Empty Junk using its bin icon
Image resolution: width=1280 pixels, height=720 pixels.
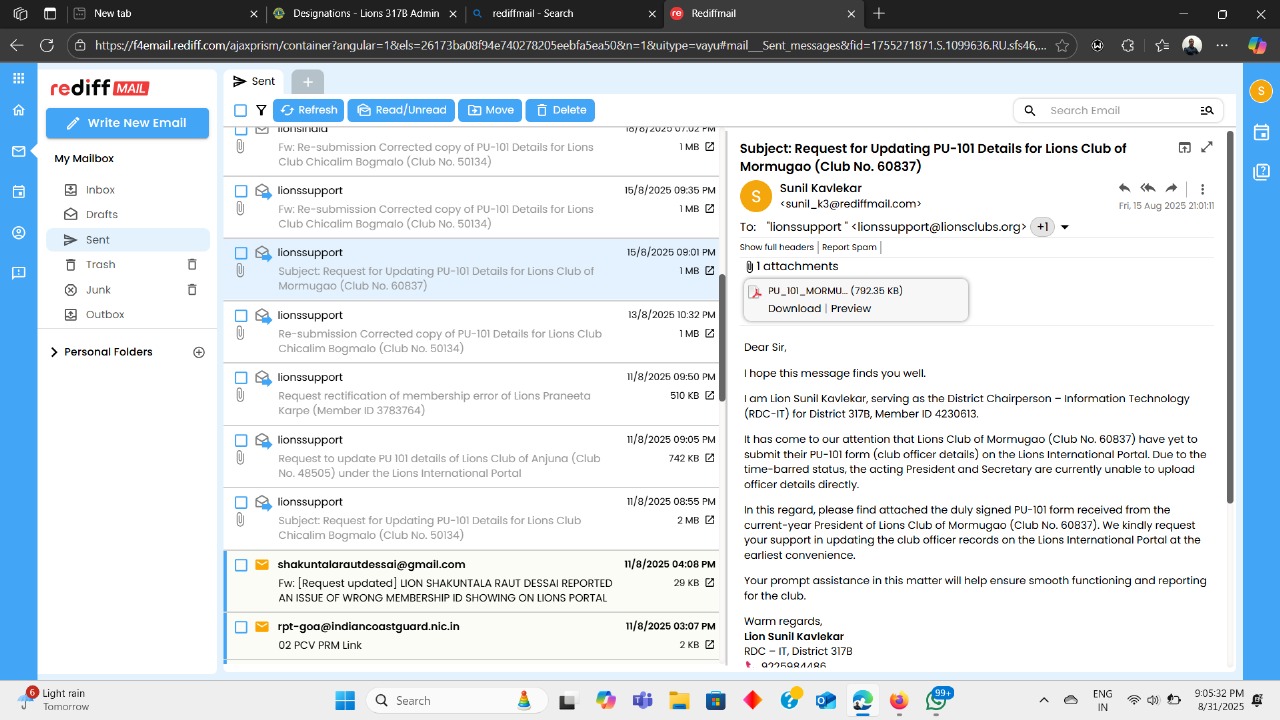192,290
